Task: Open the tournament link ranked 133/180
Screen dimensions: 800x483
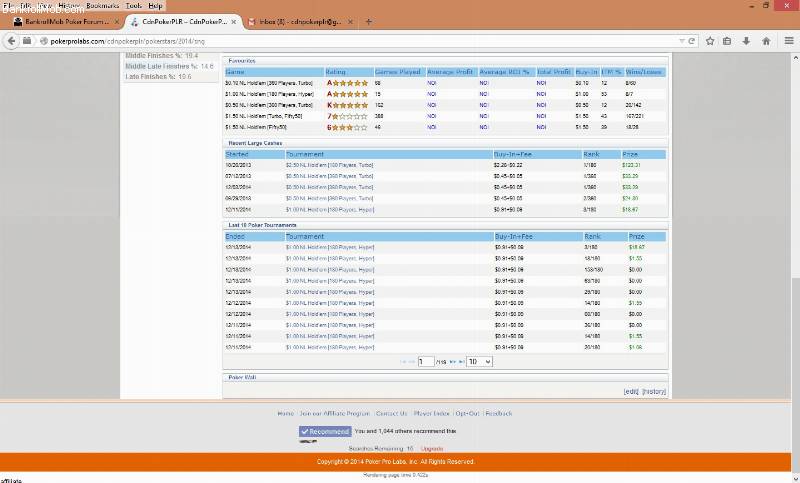Action: (330, 270)
